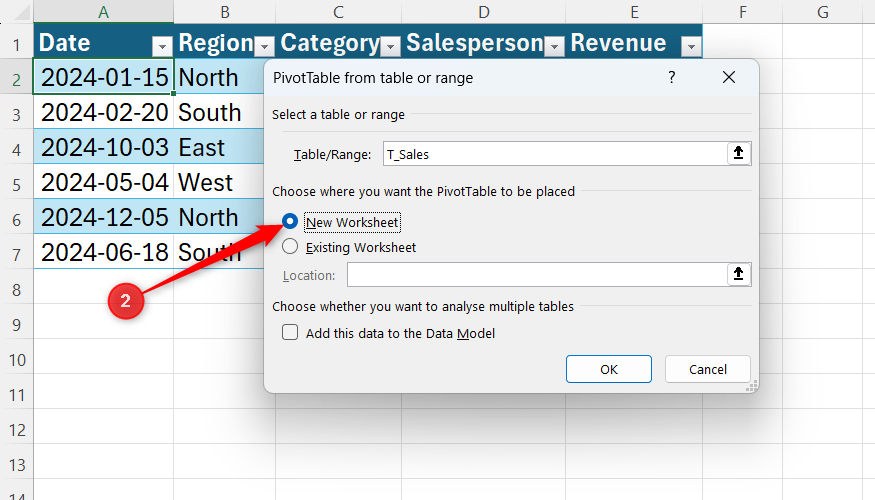Select row 10 header
Screen dimensions: 875x500
[x=17, y=359]
